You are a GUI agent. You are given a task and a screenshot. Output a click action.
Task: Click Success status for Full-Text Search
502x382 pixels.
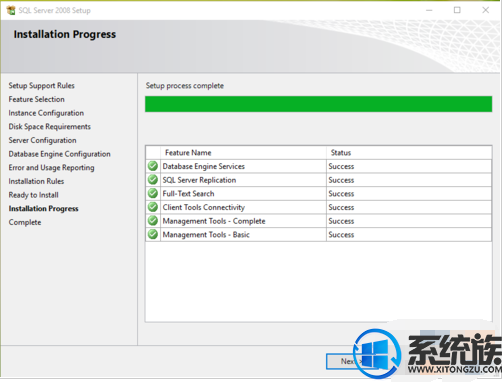coord(341,194)
